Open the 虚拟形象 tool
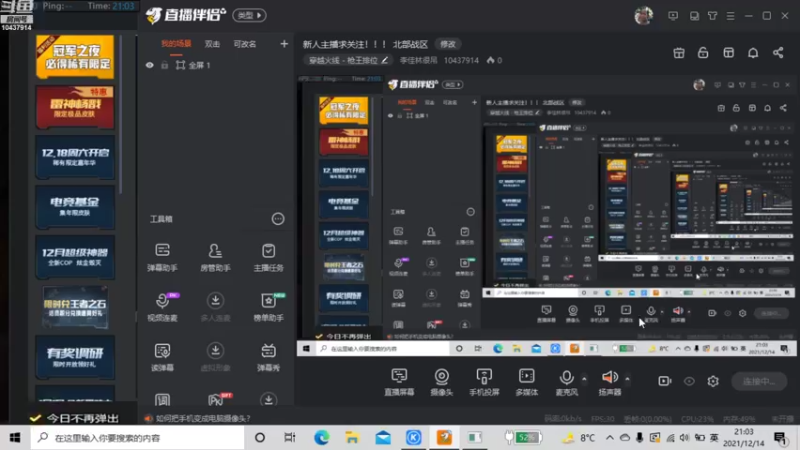 point(215,357)
